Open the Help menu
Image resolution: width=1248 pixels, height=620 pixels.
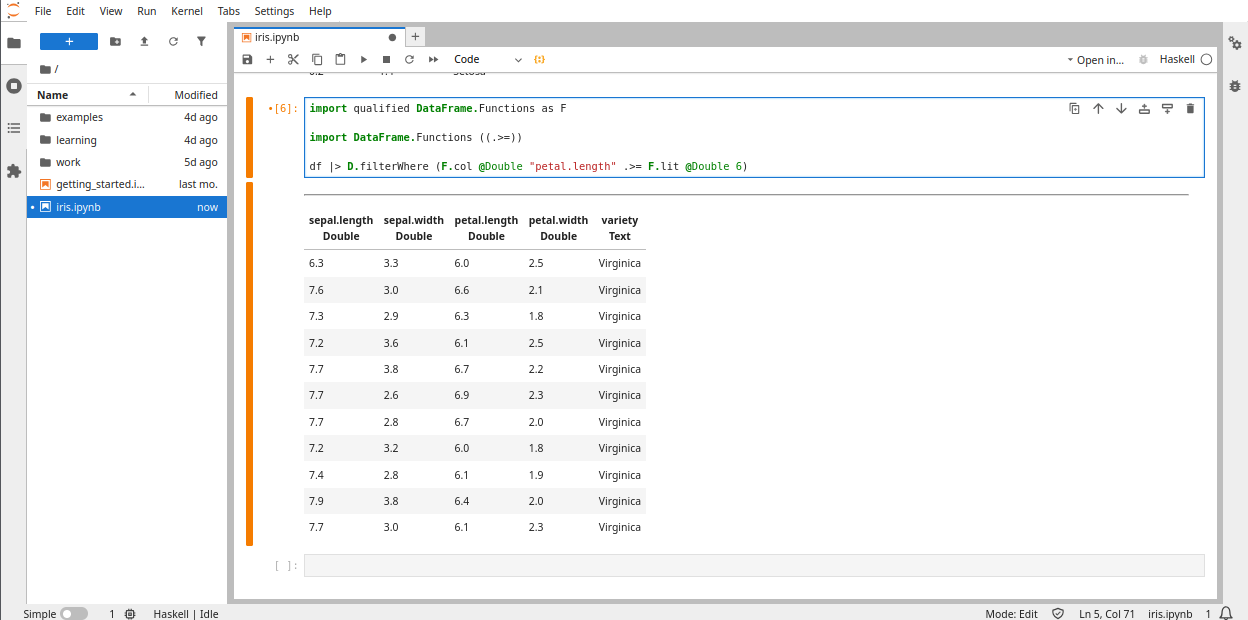(x=320, y=11)
